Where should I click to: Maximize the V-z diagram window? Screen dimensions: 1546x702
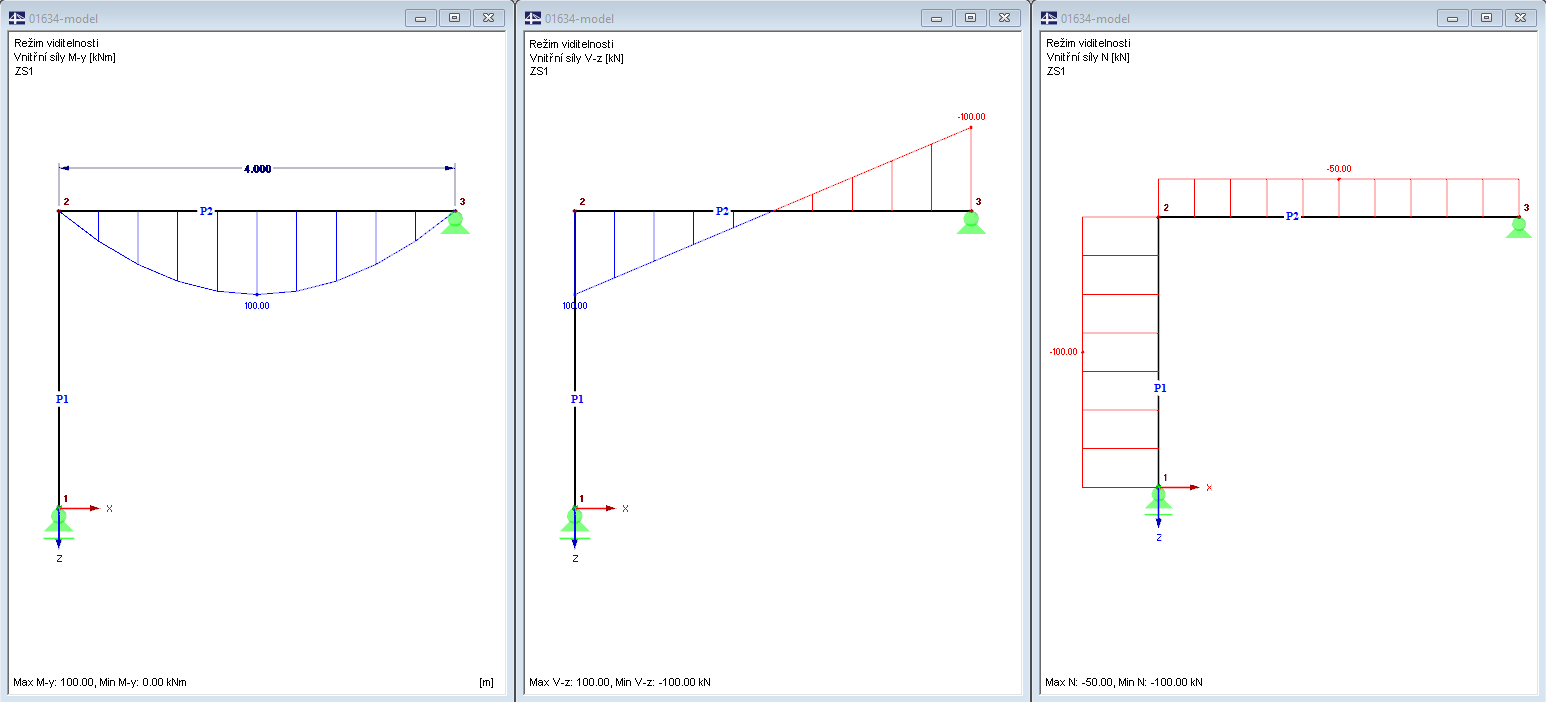(970, 18)
